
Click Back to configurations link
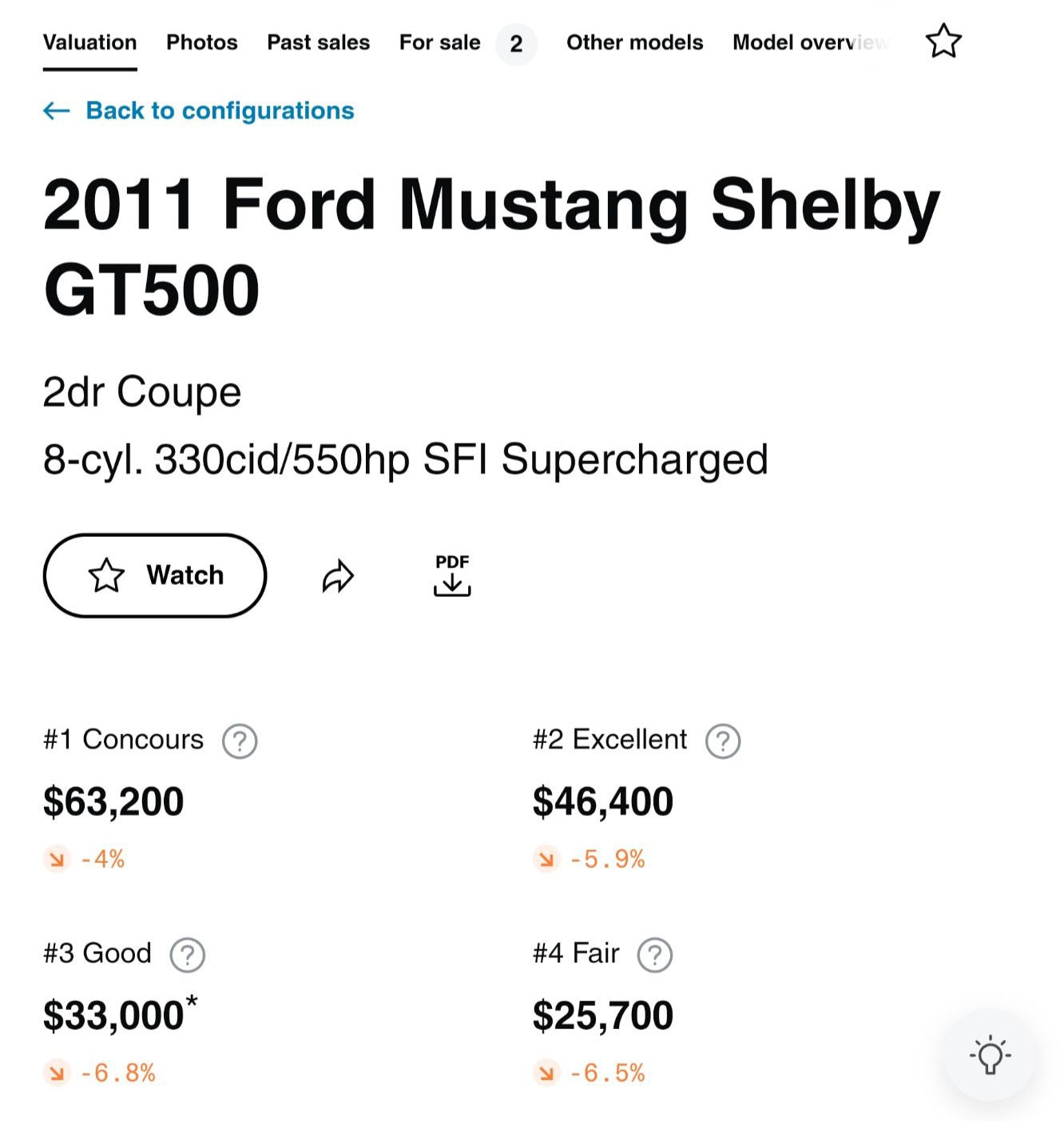(x=220, y=111)
